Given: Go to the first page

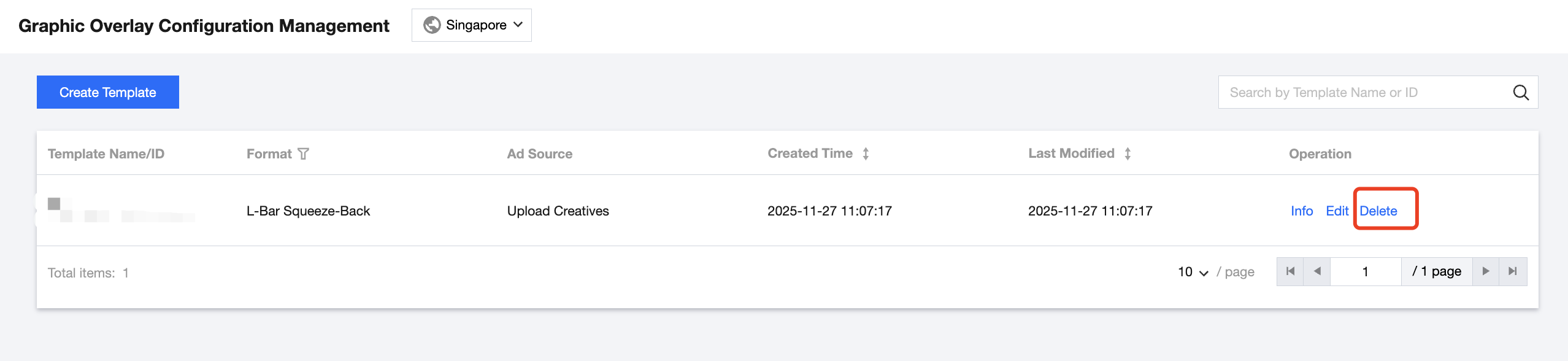Looking at the screenshot, I should (x=1290, y=271).
